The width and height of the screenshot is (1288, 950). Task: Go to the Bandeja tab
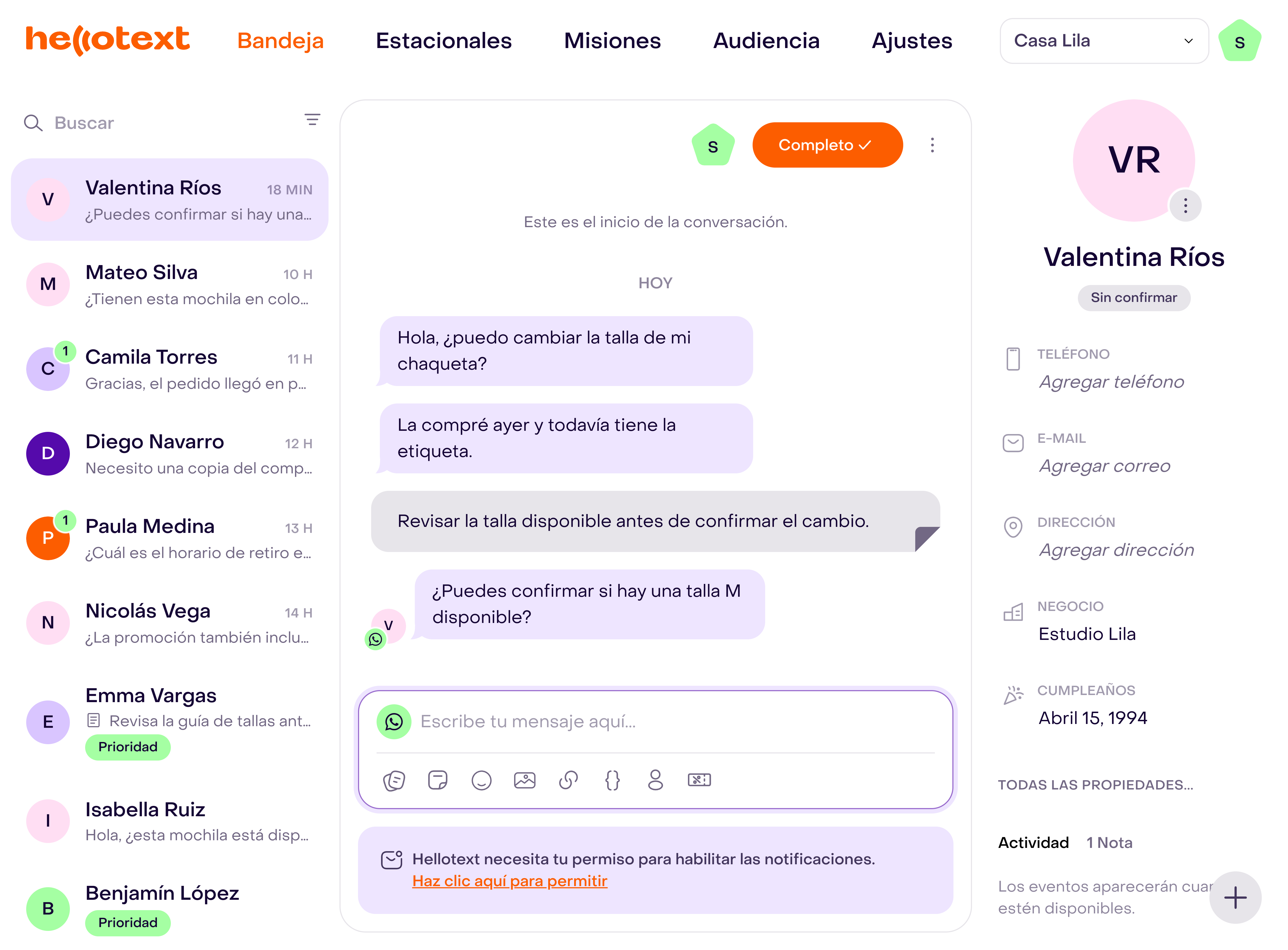[281, 41]
